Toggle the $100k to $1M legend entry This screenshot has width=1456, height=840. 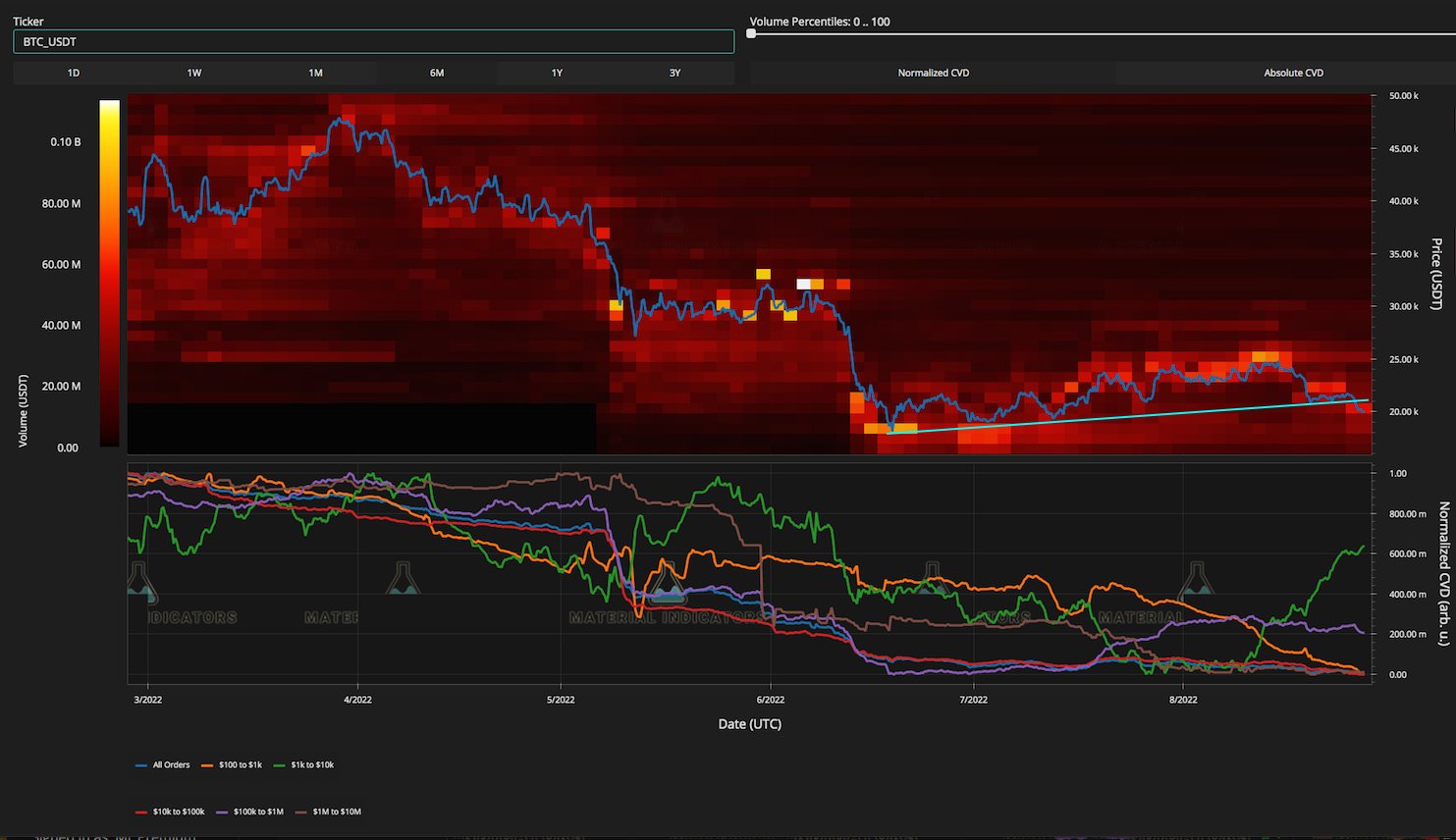point(257,812)
